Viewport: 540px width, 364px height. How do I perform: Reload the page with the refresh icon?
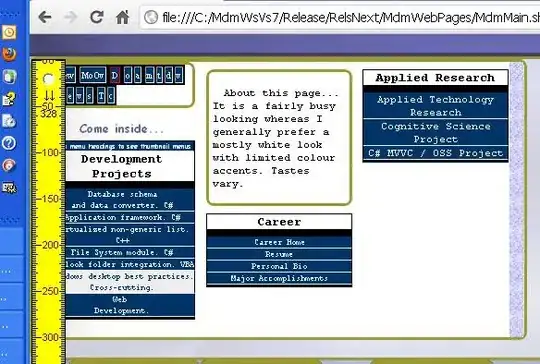click(97, 17)
